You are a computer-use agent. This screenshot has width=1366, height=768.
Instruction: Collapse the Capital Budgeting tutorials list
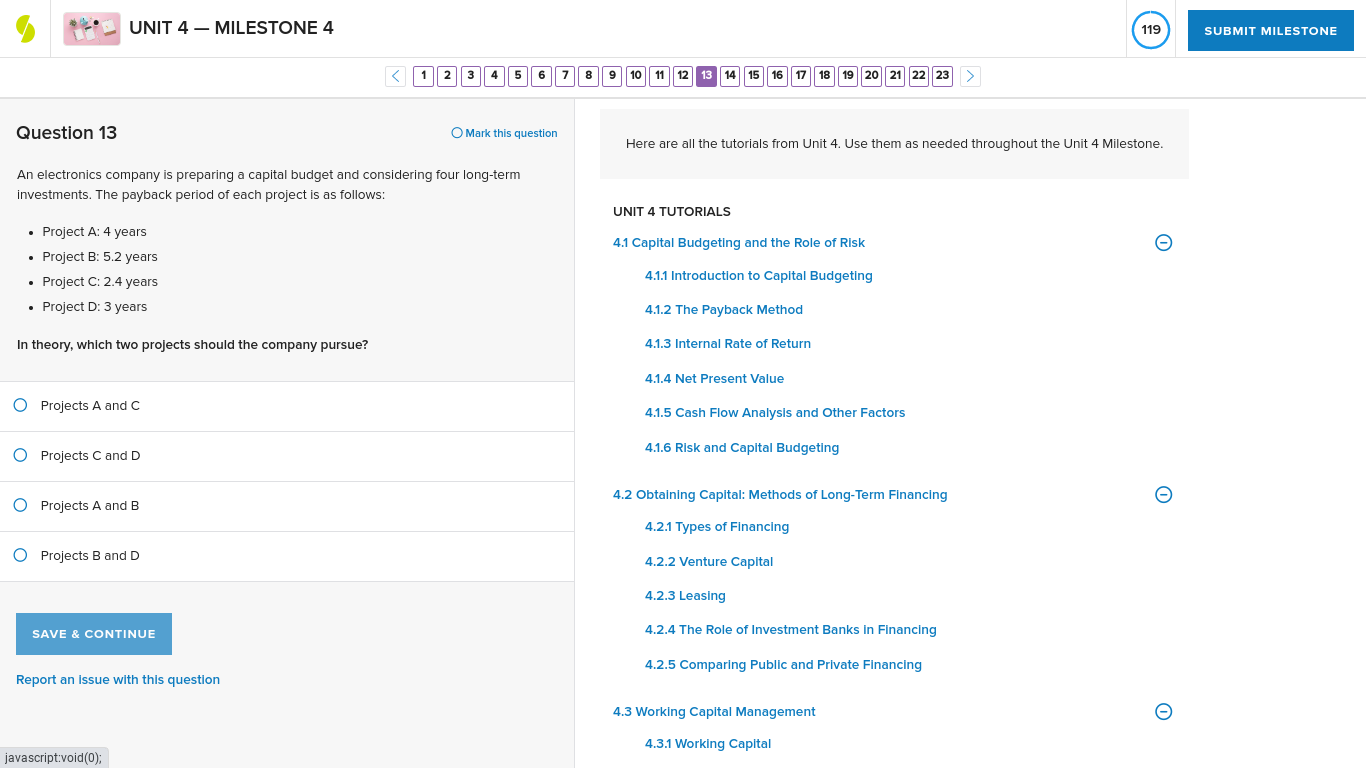[x=1163, y=242]
